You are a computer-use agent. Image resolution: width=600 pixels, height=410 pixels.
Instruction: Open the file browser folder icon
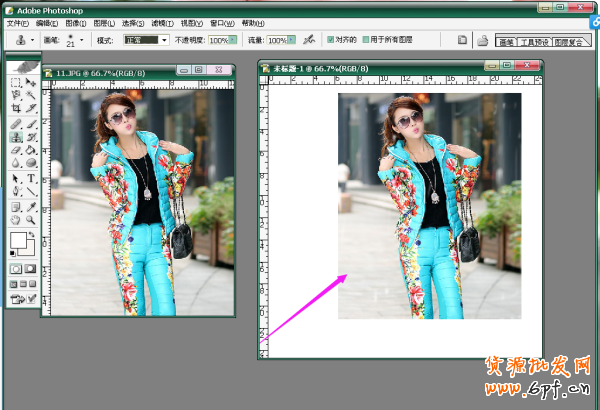(482, 40)
